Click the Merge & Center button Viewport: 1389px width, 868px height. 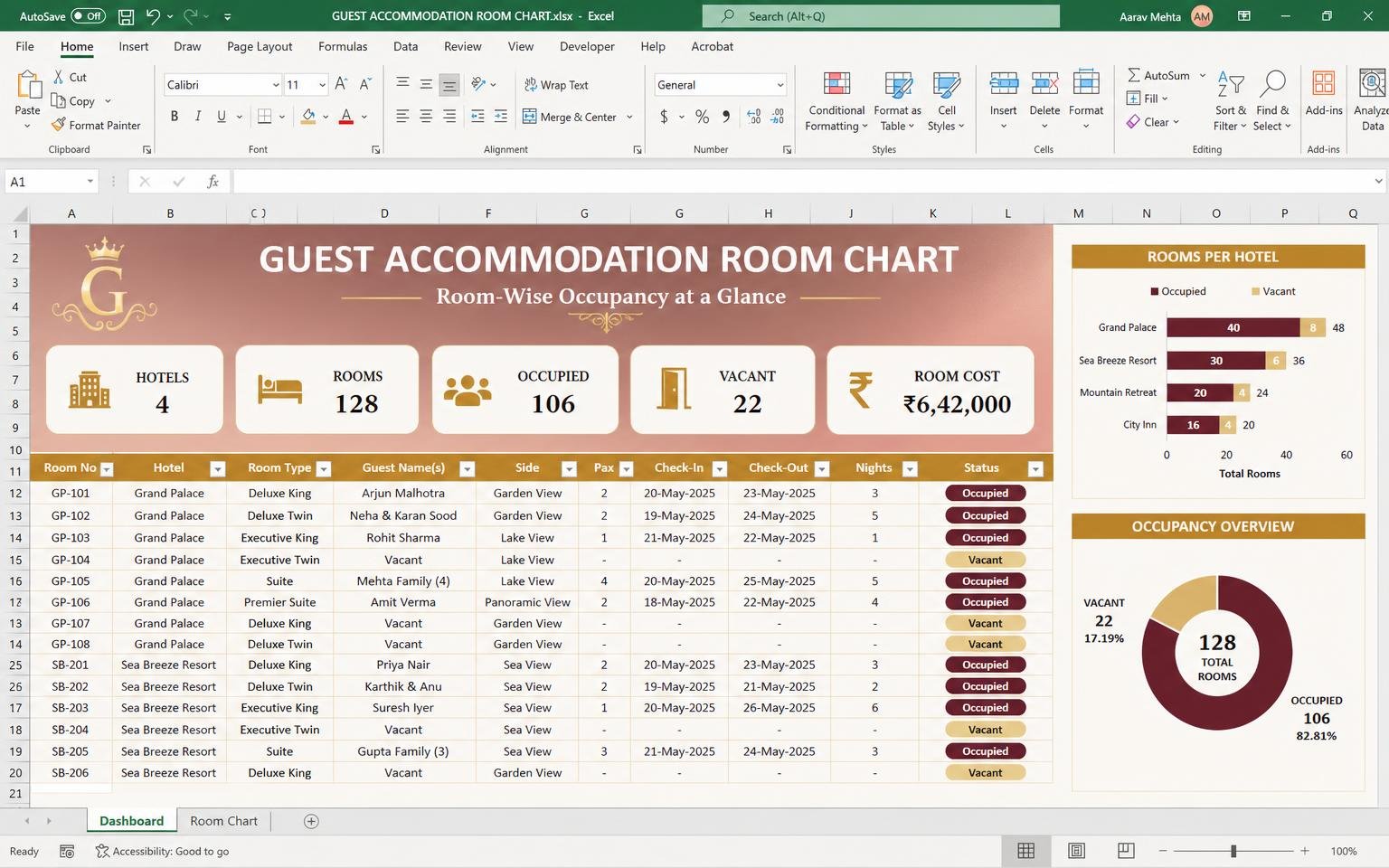[x=571, y=117]
